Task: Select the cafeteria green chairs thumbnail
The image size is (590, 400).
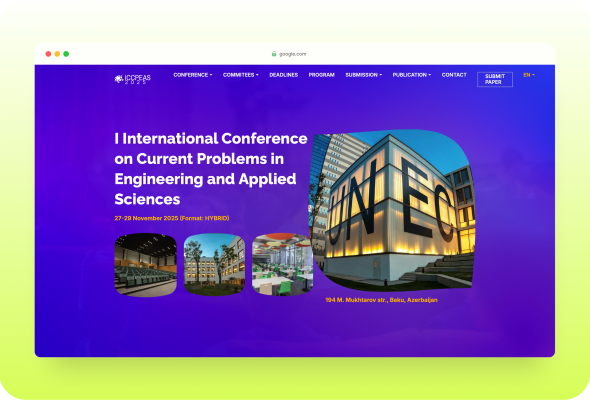Action: (282, 264)
